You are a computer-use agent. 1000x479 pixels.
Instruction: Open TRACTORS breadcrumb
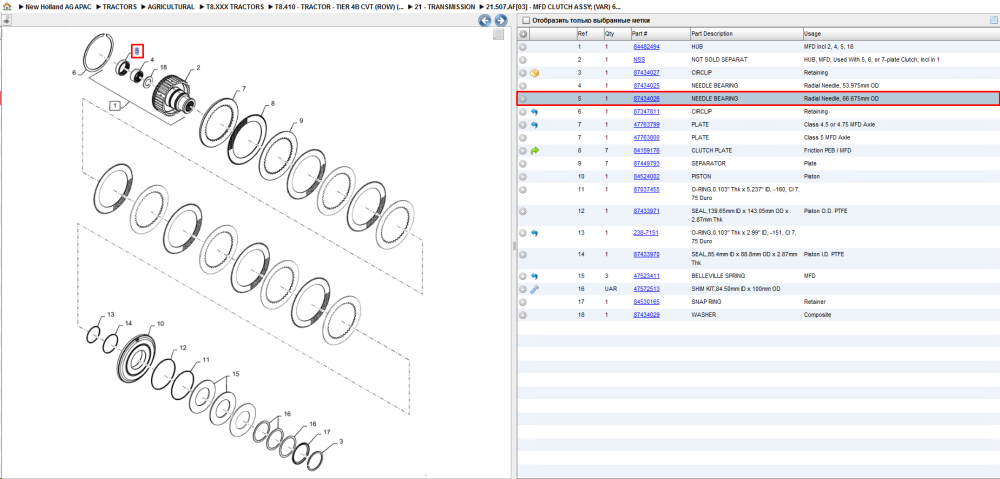click(x=119, y=6)
